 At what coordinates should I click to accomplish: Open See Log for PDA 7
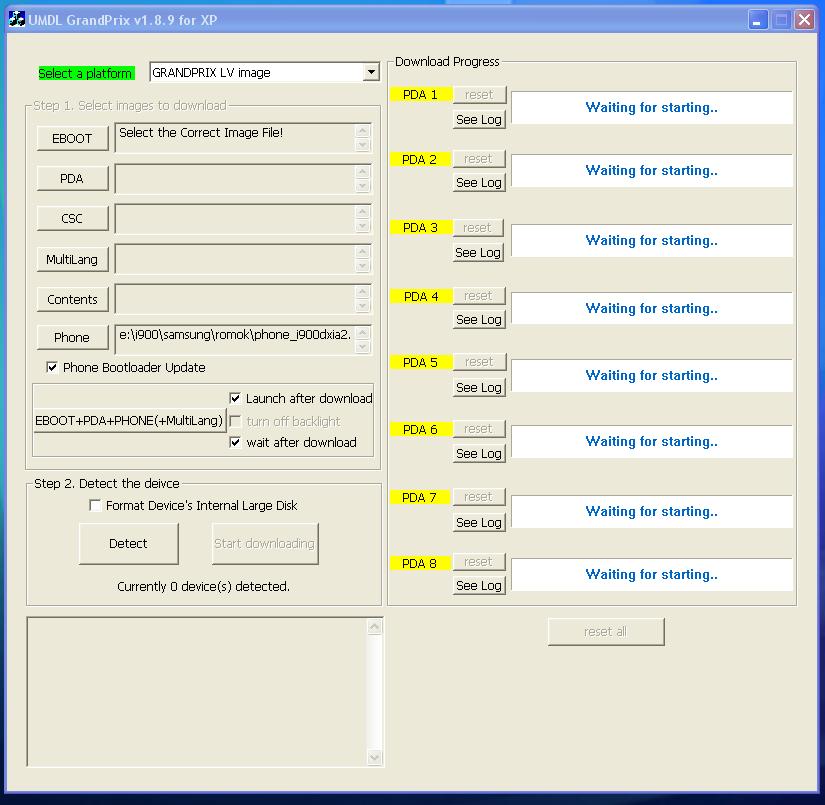479,522
